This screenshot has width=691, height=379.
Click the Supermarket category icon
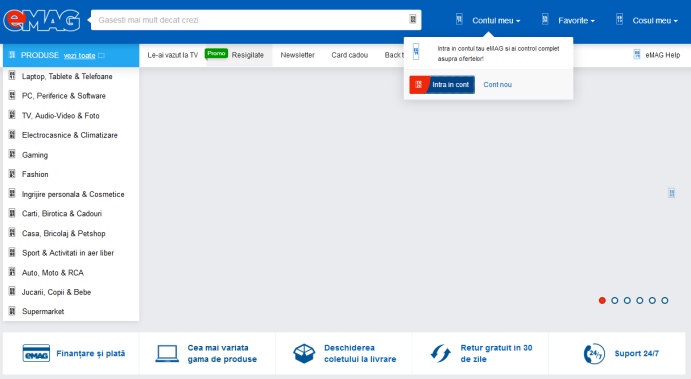coord(12,311)
